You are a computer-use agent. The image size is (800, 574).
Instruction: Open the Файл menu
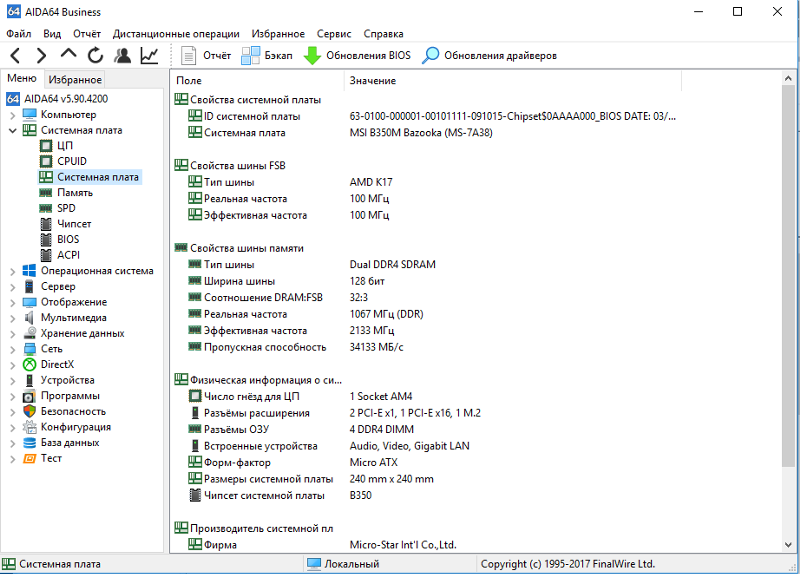point(19,34)
